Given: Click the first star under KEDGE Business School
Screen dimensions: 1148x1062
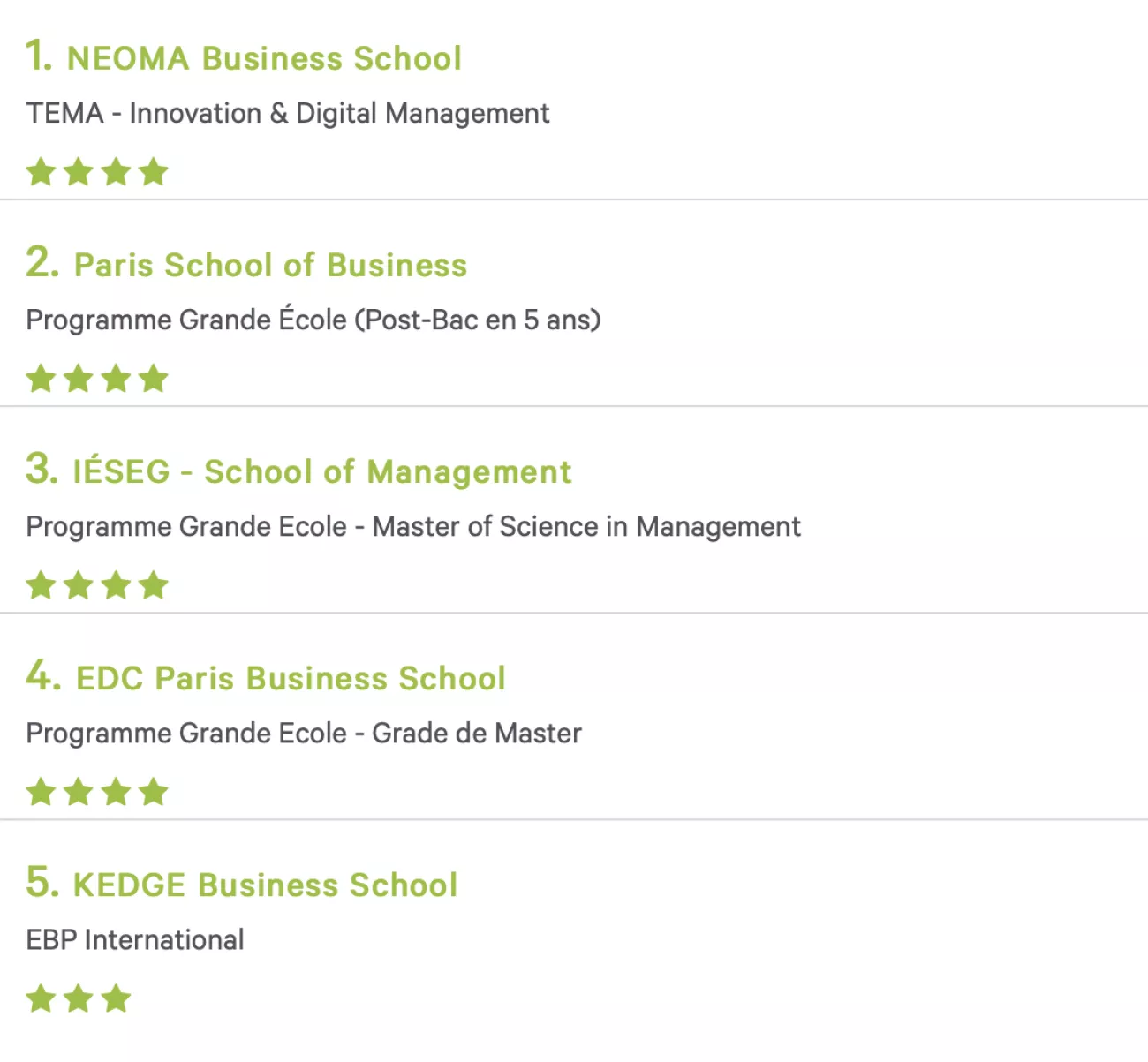Looking at the screenshot, I should 41,998.
